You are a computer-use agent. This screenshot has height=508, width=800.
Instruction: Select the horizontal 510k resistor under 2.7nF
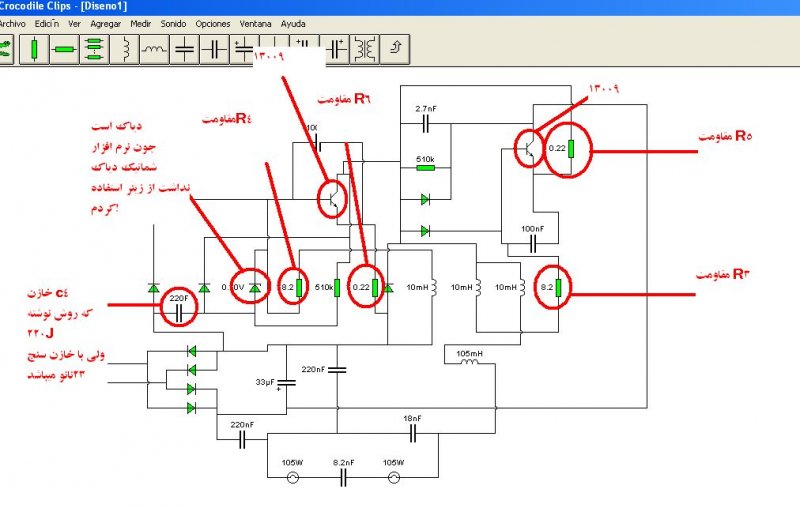[x=425, y=167]
